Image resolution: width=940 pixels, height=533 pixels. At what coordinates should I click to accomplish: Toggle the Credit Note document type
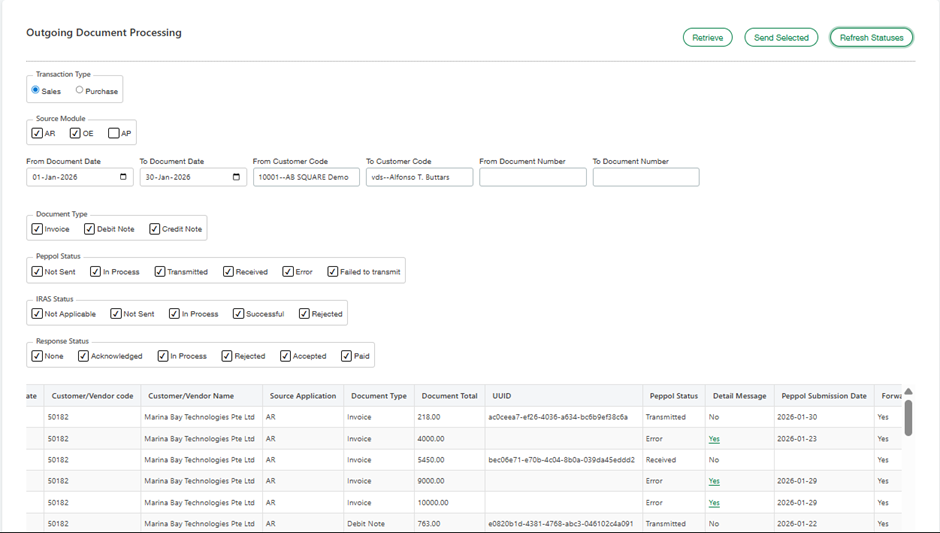155,229
